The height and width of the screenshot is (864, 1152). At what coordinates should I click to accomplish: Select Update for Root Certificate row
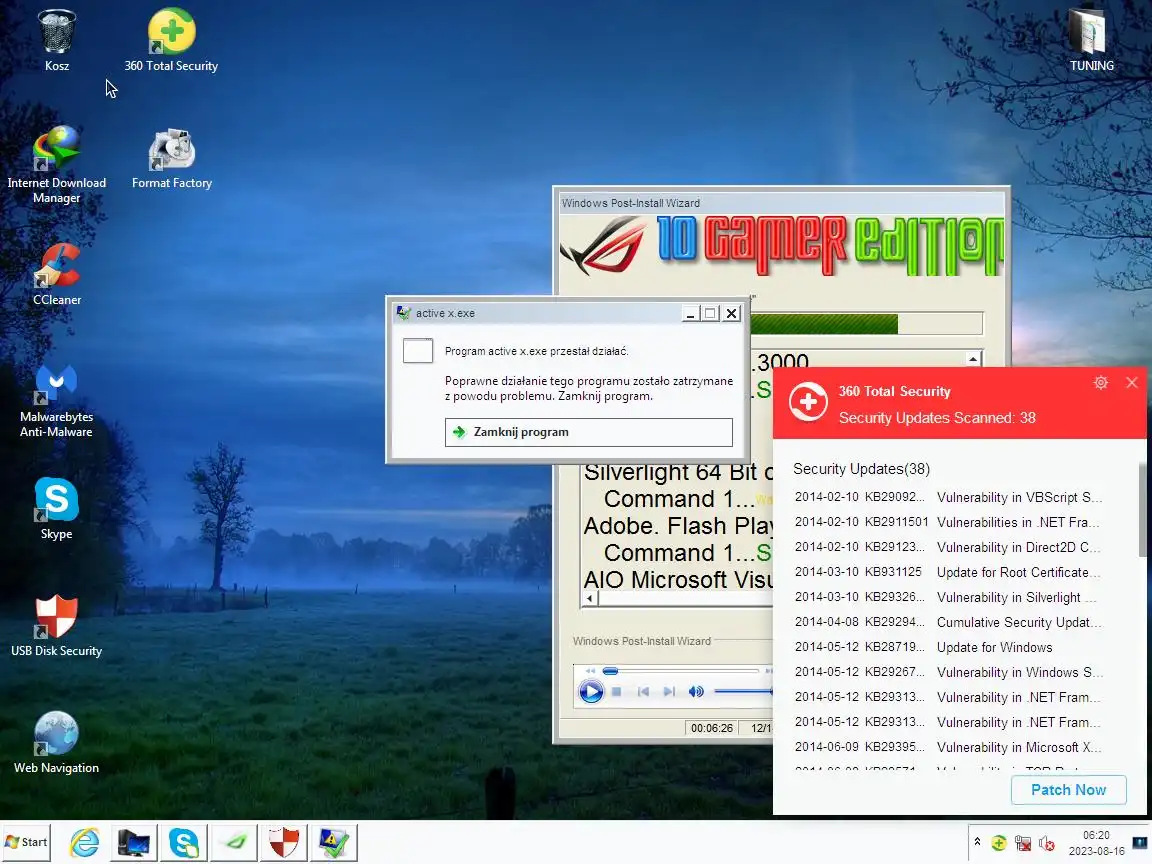coord(948,572)
